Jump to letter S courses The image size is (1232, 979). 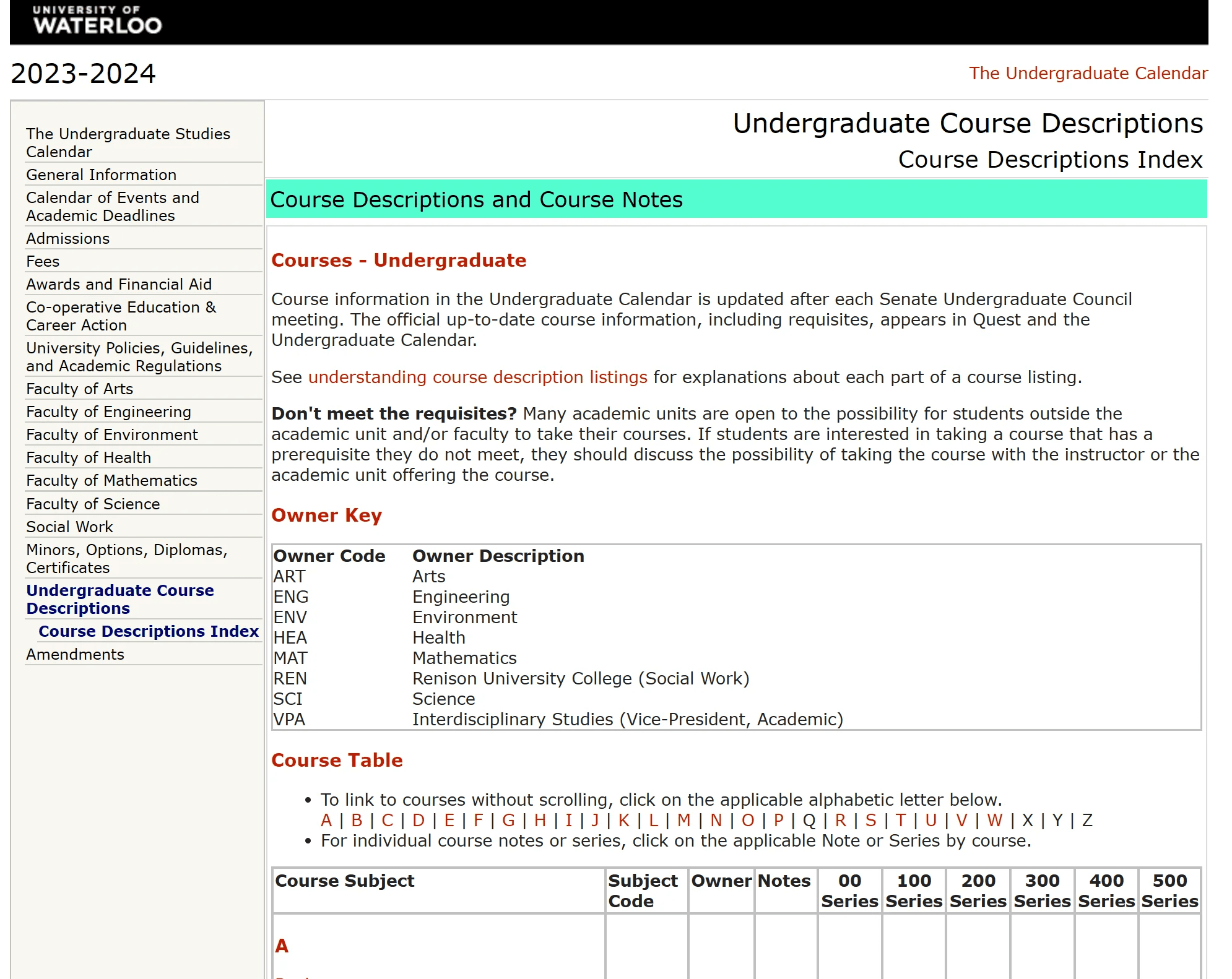point(870,820)
